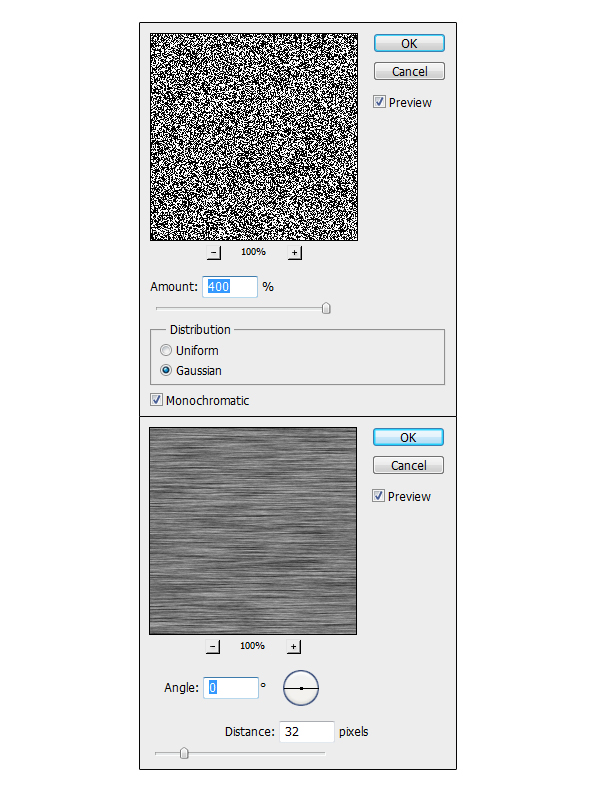Image resolution: width=600 pixels, height=798 pixels.
Task: Toggle the Monochromatic checkbox
Action: (x=156, y=400)
